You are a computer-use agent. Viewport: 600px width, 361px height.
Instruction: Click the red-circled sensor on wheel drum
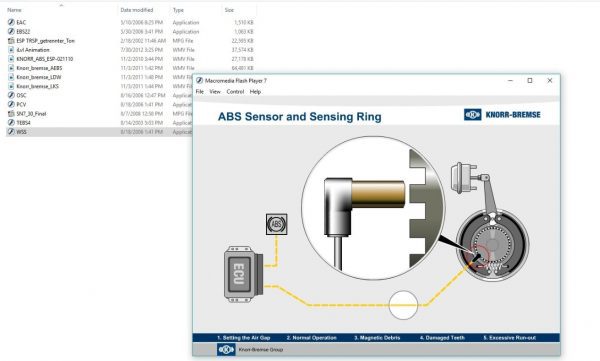point(479,256)
